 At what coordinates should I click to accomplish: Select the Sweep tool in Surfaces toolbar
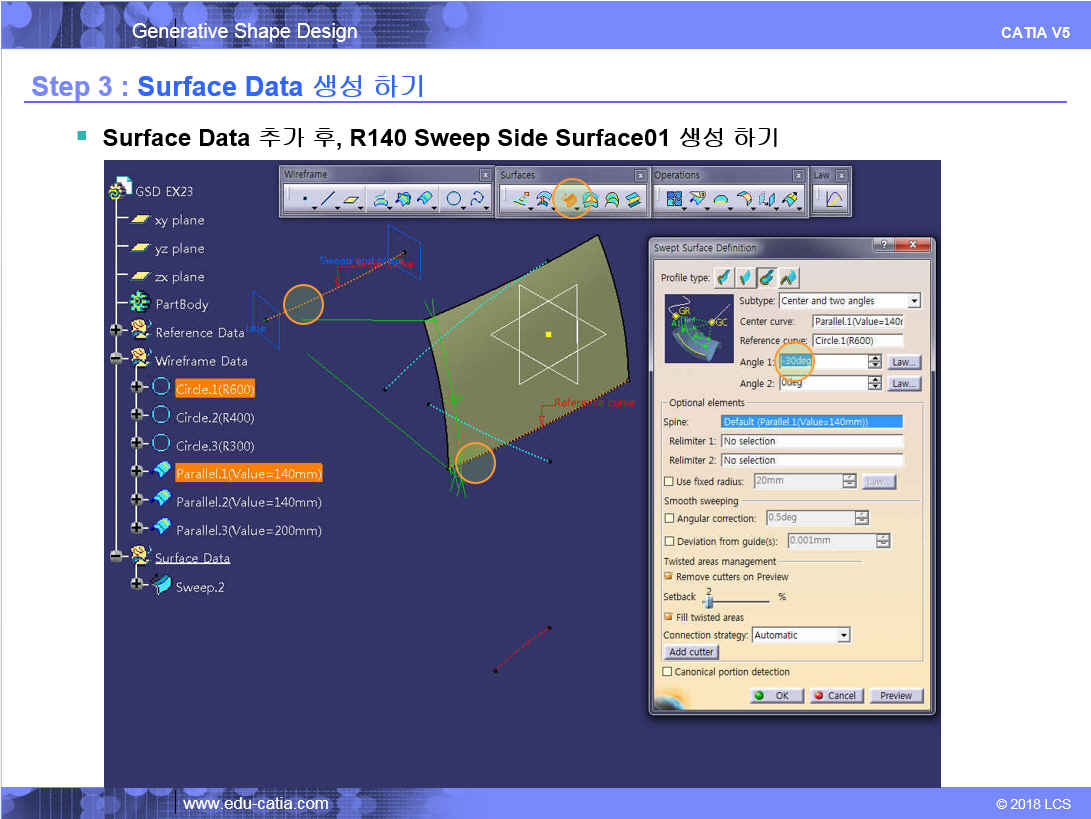click(x=570, y=199)
